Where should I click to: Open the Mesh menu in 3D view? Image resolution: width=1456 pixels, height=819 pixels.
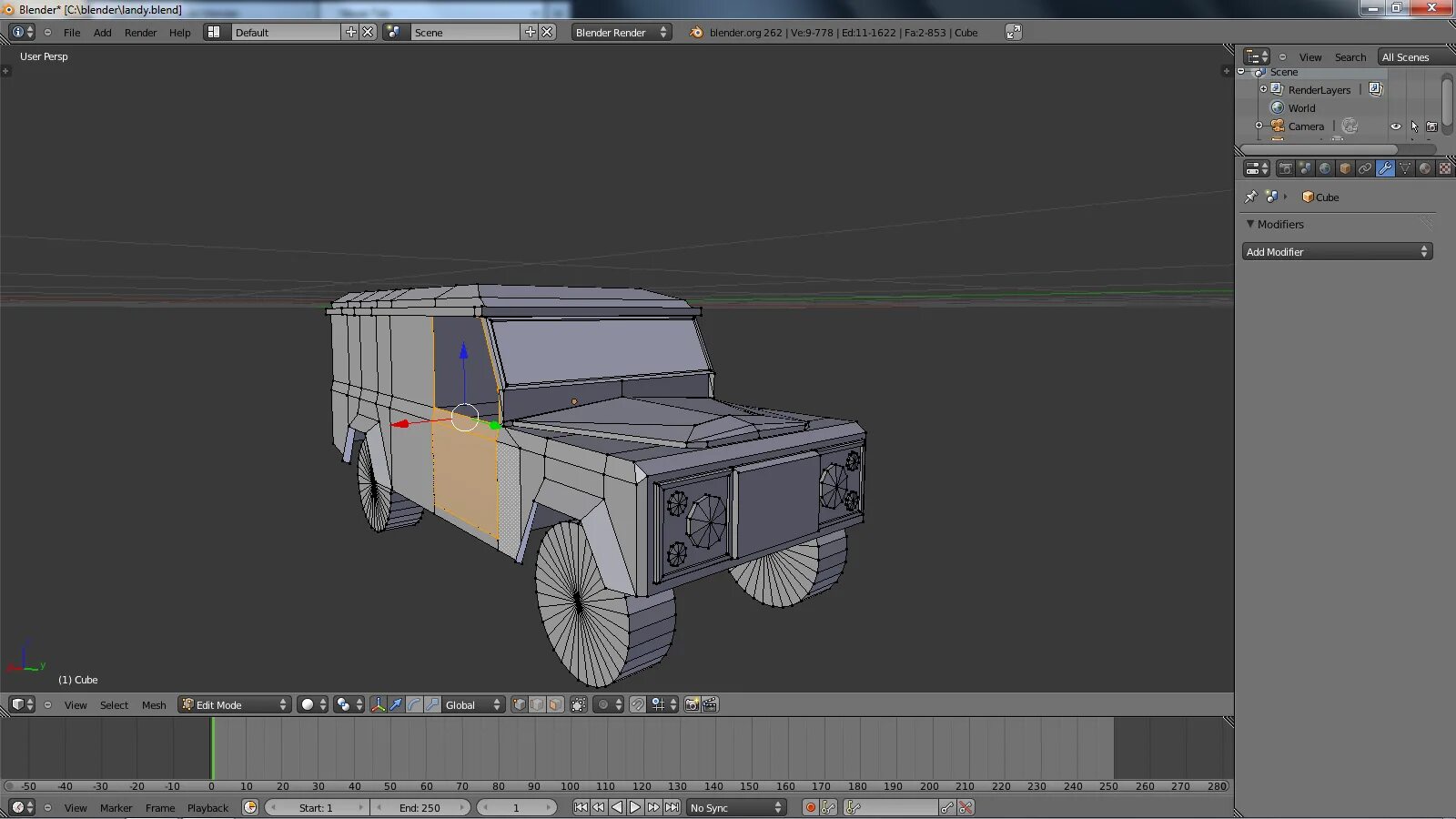[154, 705]
